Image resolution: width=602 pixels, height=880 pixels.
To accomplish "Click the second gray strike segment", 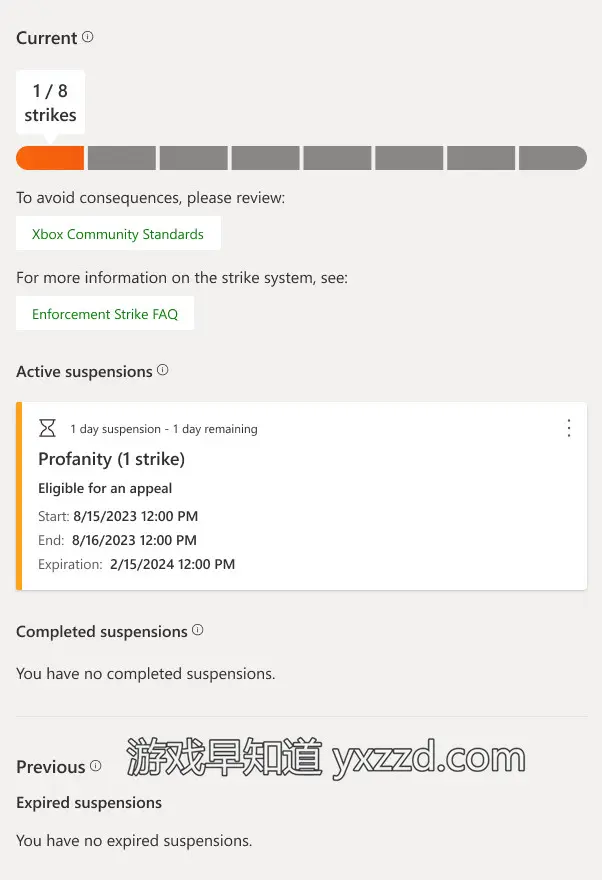I will tap(122, 158).
